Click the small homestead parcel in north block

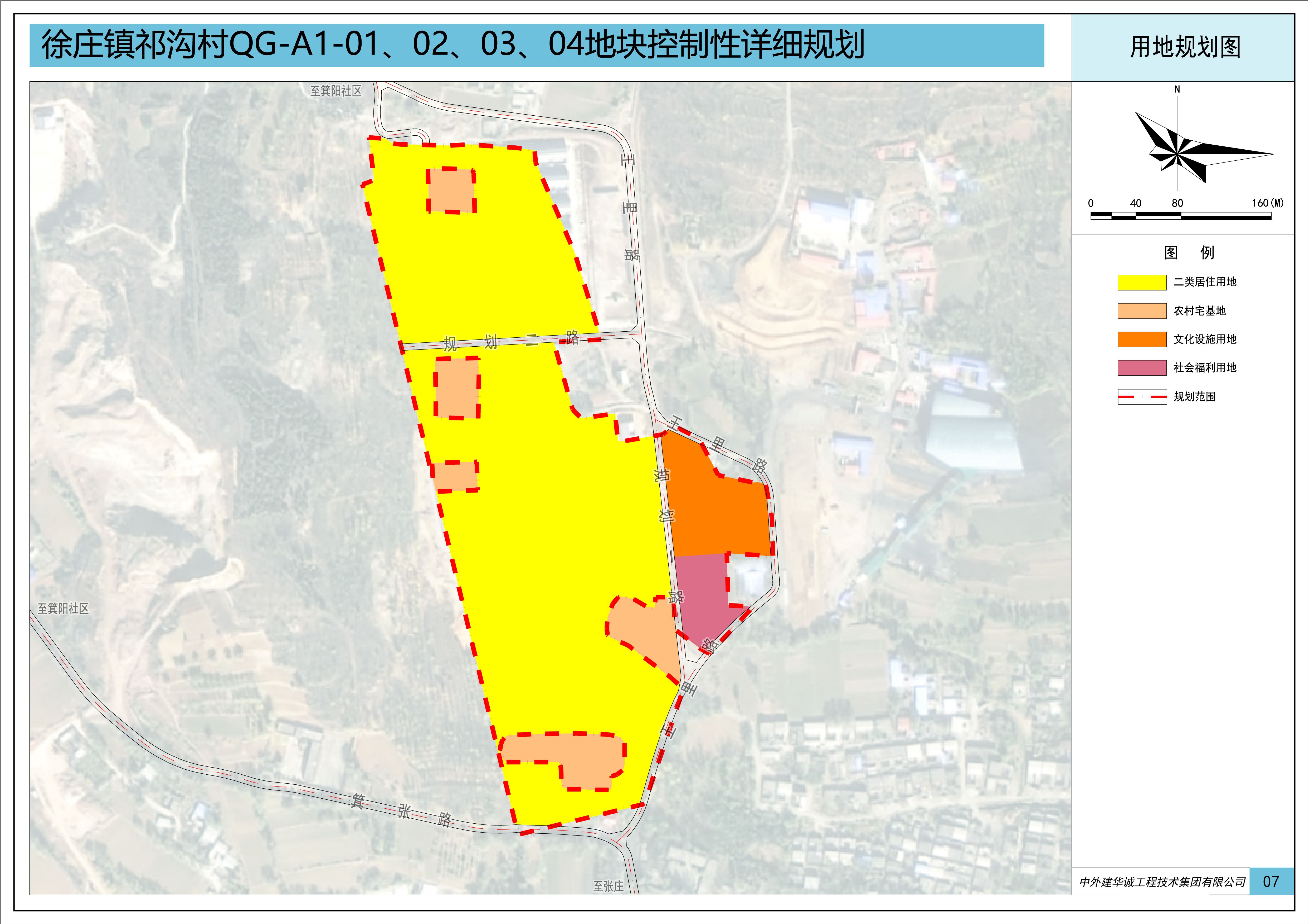[x=451, y=191]
